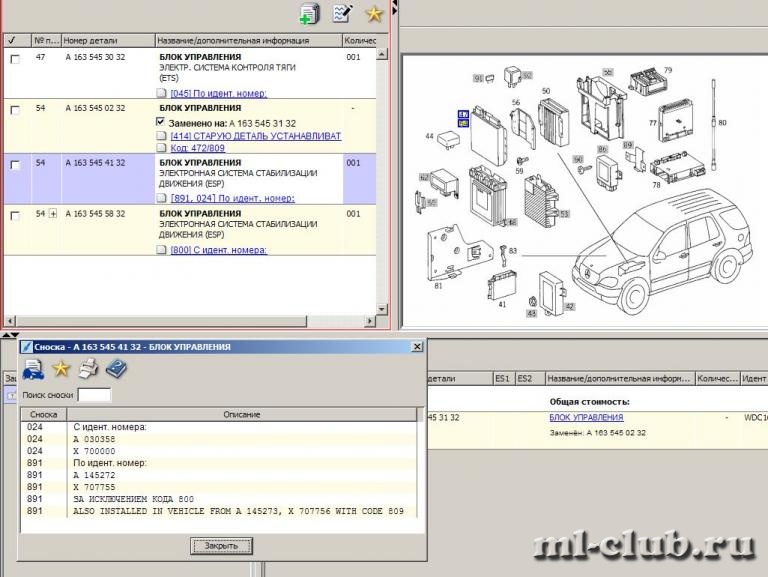Click the splitter arrows above footnote dialog
Viewport: 768px width, 577px height.
pyautogui.click(x=14, y=334)
